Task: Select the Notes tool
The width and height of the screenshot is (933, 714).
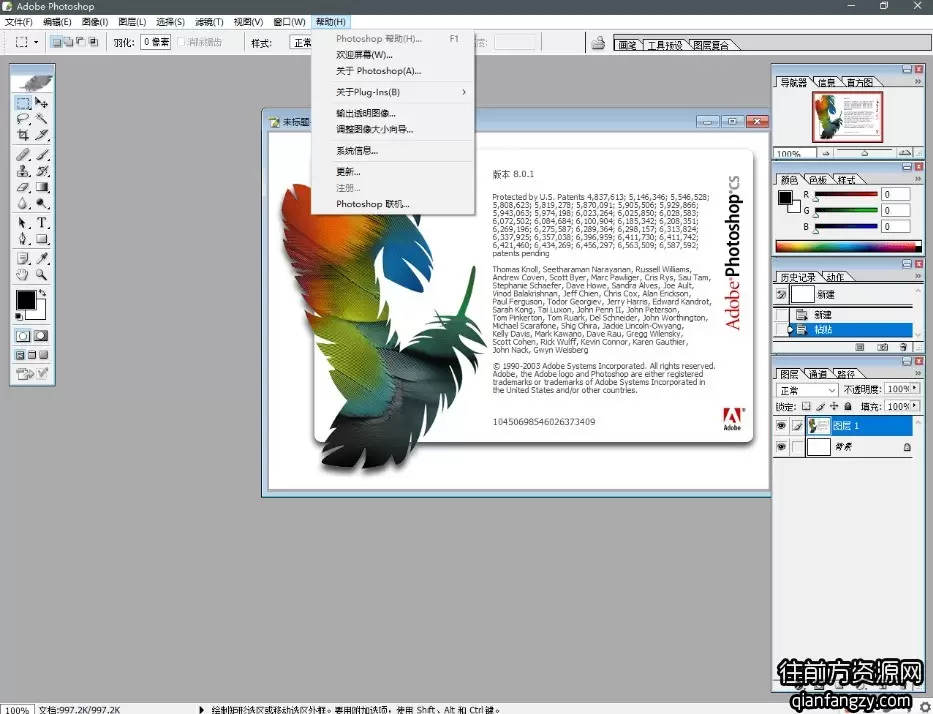Action: (x=23, y=258)
